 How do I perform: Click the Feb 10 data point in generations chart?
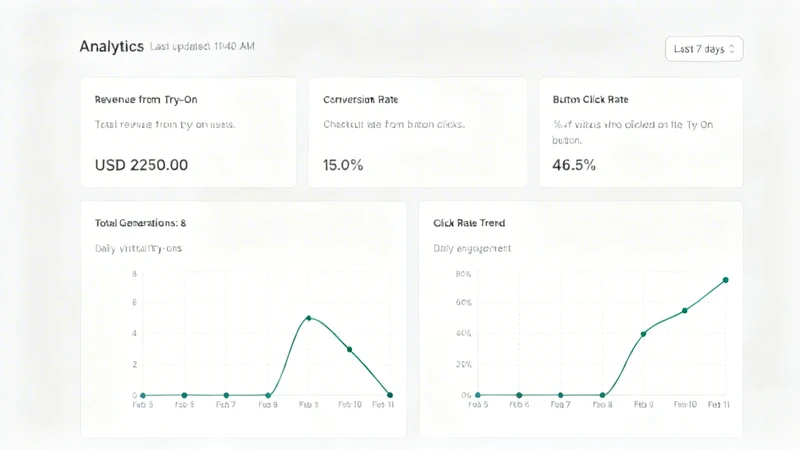pos(349,349)
